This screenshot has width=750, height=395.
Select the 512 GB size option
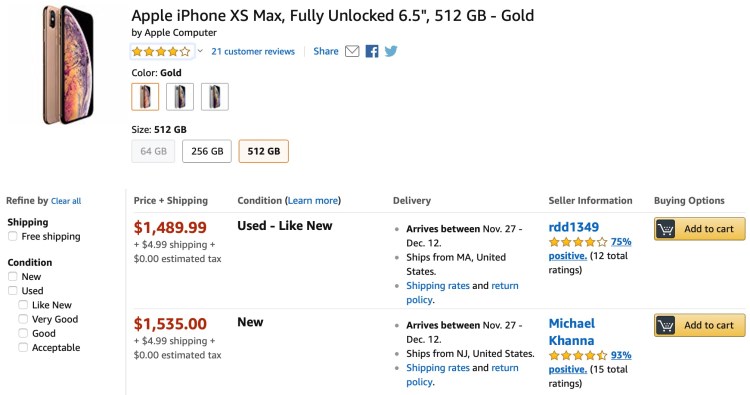[264, 151]
